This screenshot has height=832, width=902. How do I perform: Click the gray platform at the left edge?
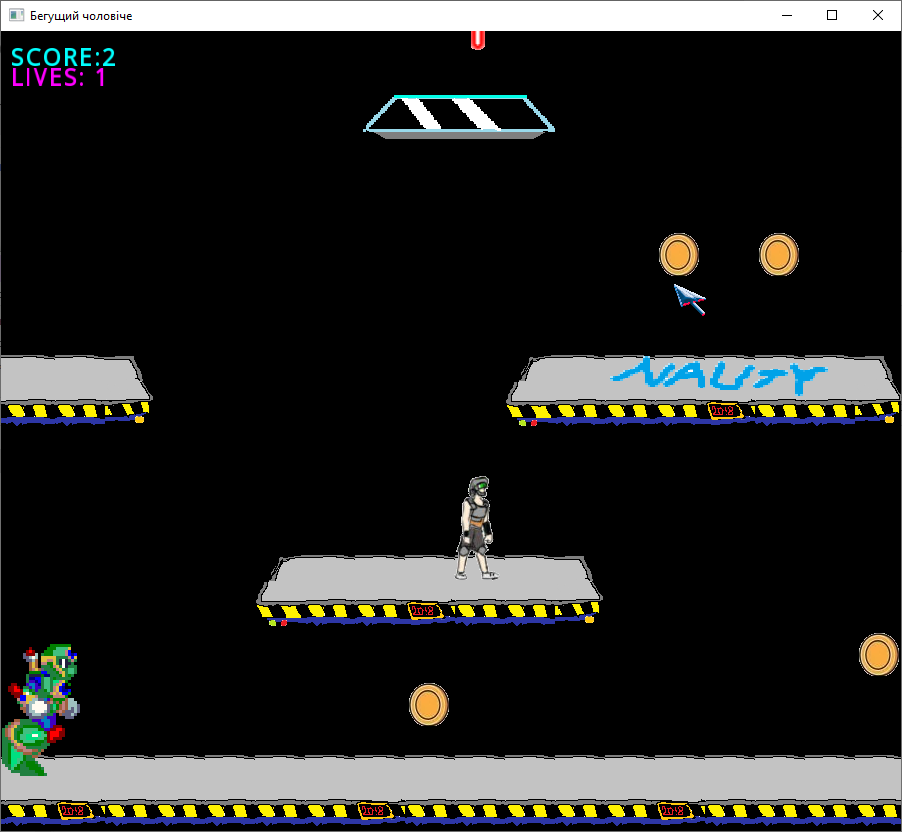[x=68, y=380]
